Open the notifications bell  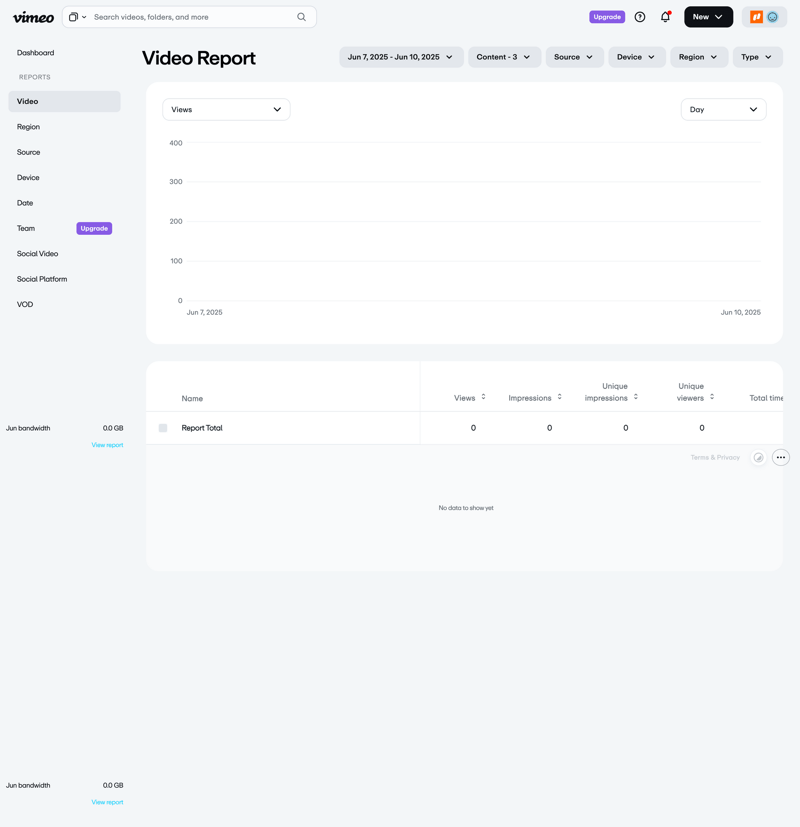coord(665,17)
